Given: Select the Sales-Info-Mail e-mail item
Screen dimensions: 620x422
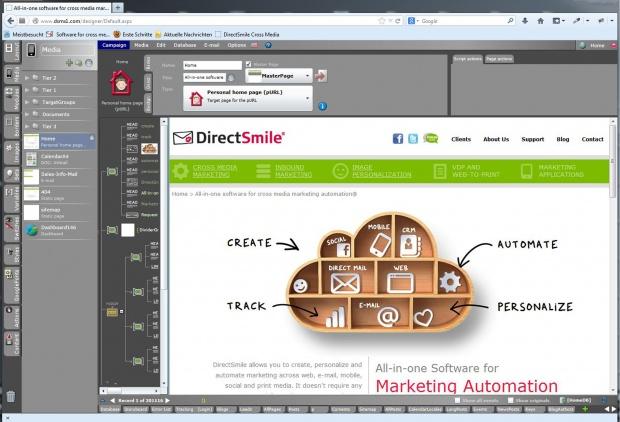Looking at the screenshot, I should (x=59, y=177).
